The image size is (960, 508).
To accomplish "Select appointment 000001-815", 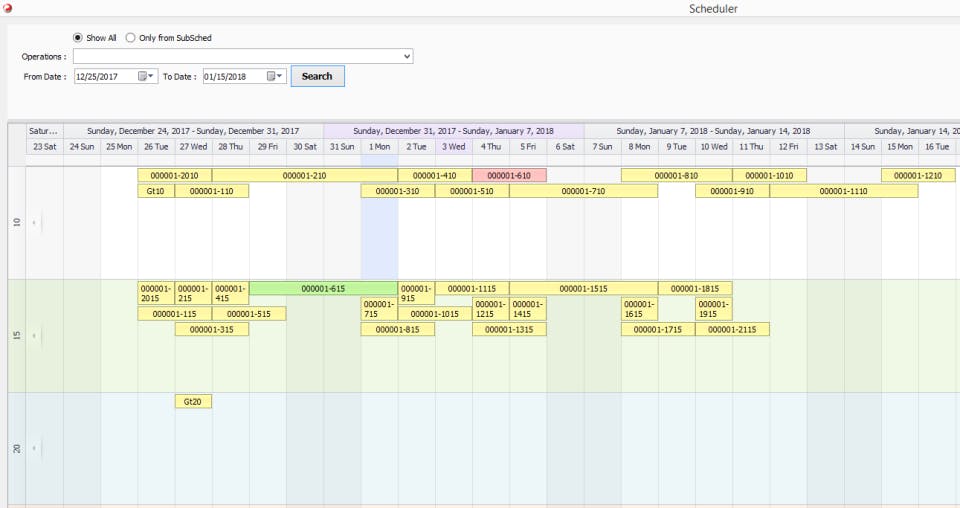I will 397,329.
